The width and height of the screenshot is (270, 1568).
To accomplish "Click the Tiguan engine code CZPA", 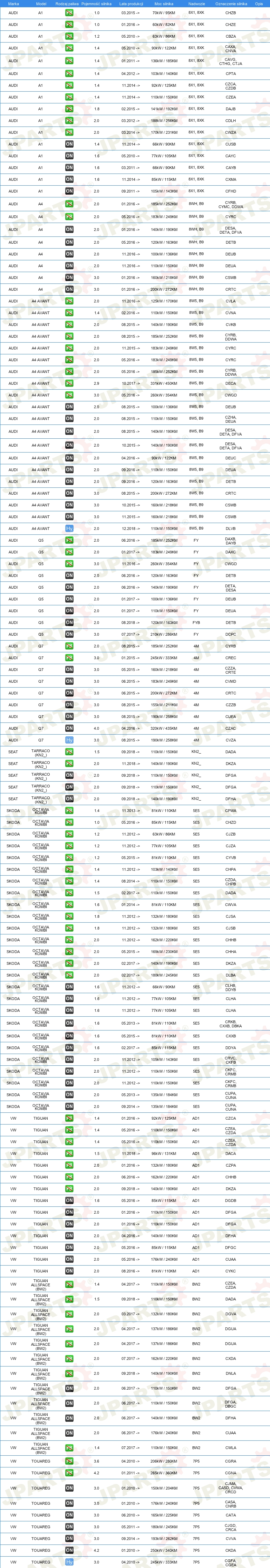I will pyautogui.click(x=231, y=1166).
